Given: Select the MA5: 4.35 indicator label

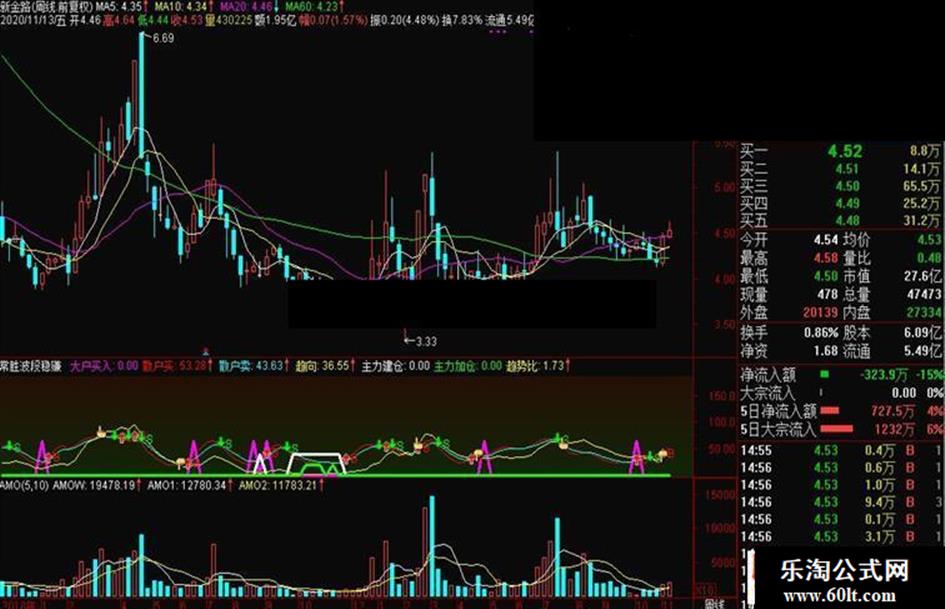Looking at the screenshot, I should (x=119, y=7).
